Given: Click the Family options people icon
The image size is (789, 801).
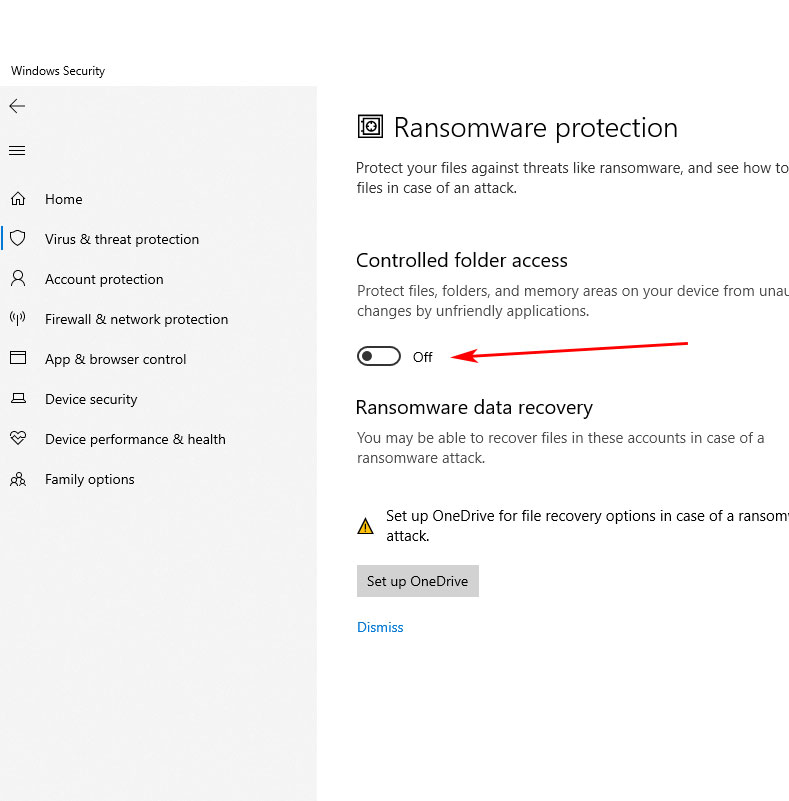Looking at the screenshot, I should click(x=18, y=479).
